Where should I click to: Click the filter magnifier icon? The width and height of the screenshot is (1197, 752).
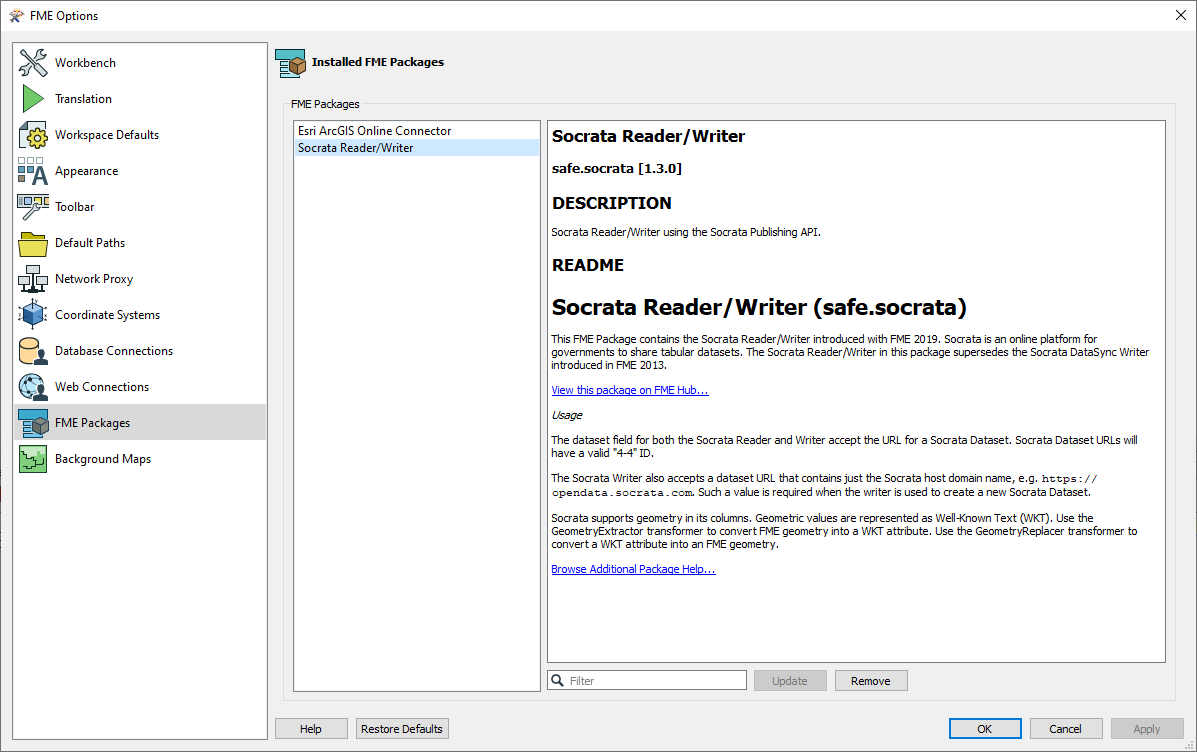[x=558, y=680]
